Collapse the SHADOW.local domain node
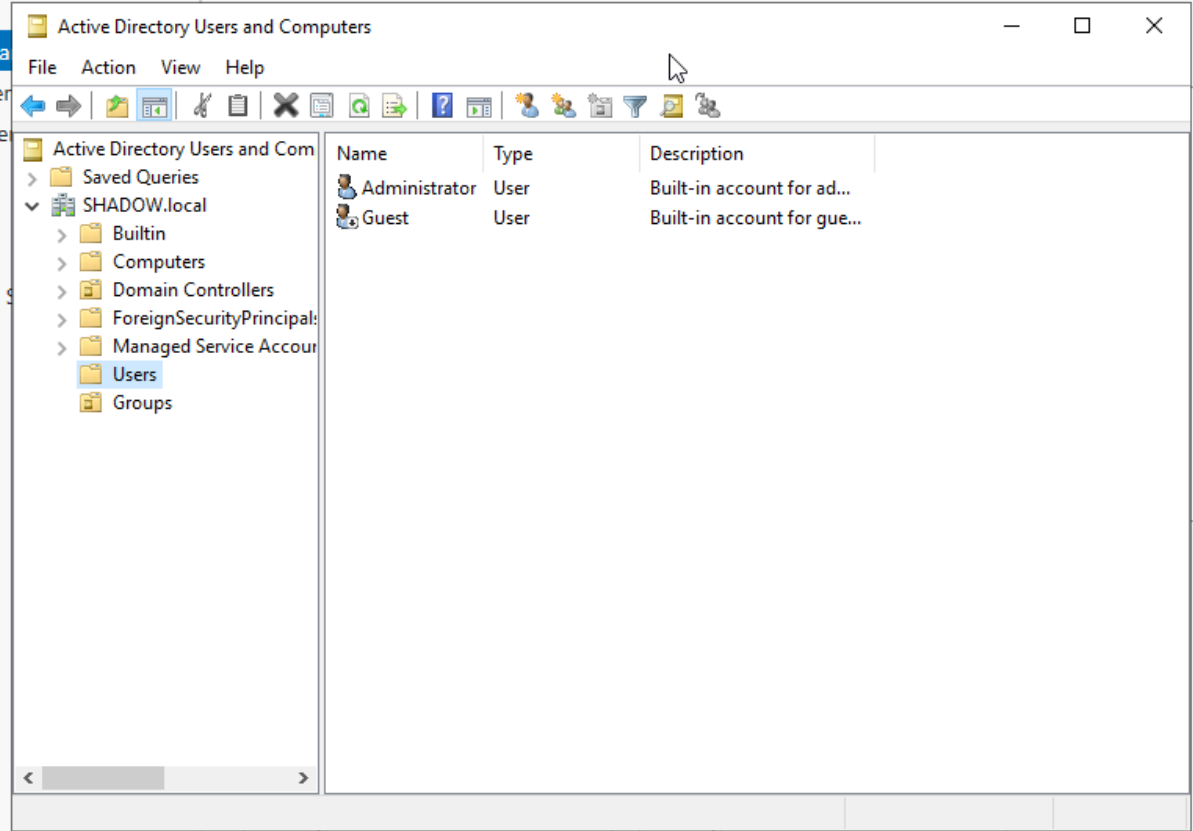Screen dimensions: 1193x831 coord(33,206)
